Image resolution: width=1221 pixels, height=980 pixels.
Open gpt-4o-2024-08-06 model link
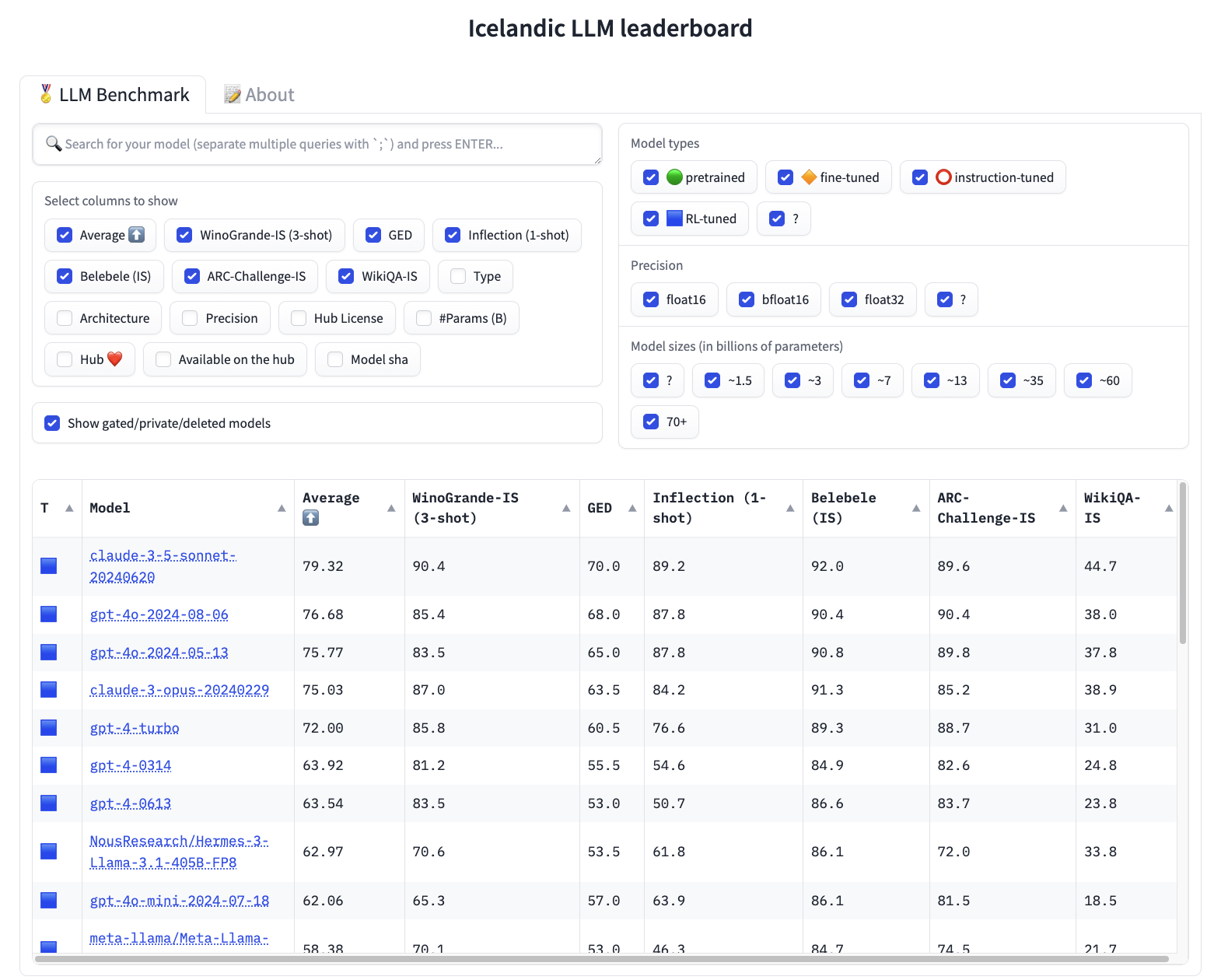pyautogui.click(x=159, y=614)
